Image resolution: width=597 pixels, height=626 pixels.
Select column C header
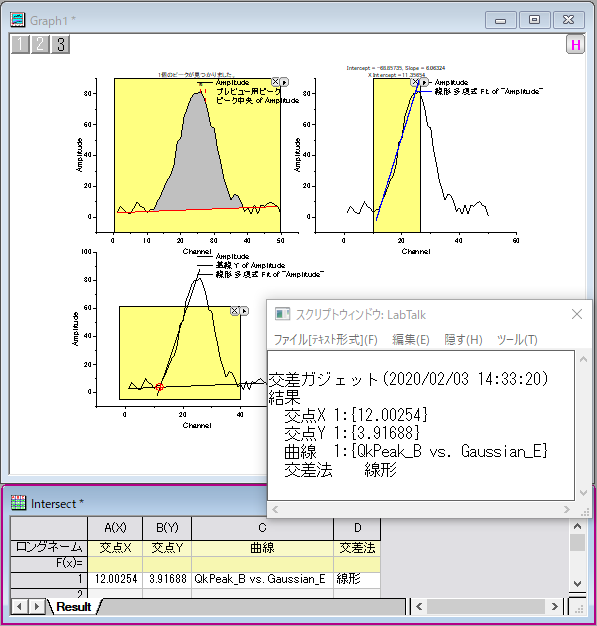point(262,528)
